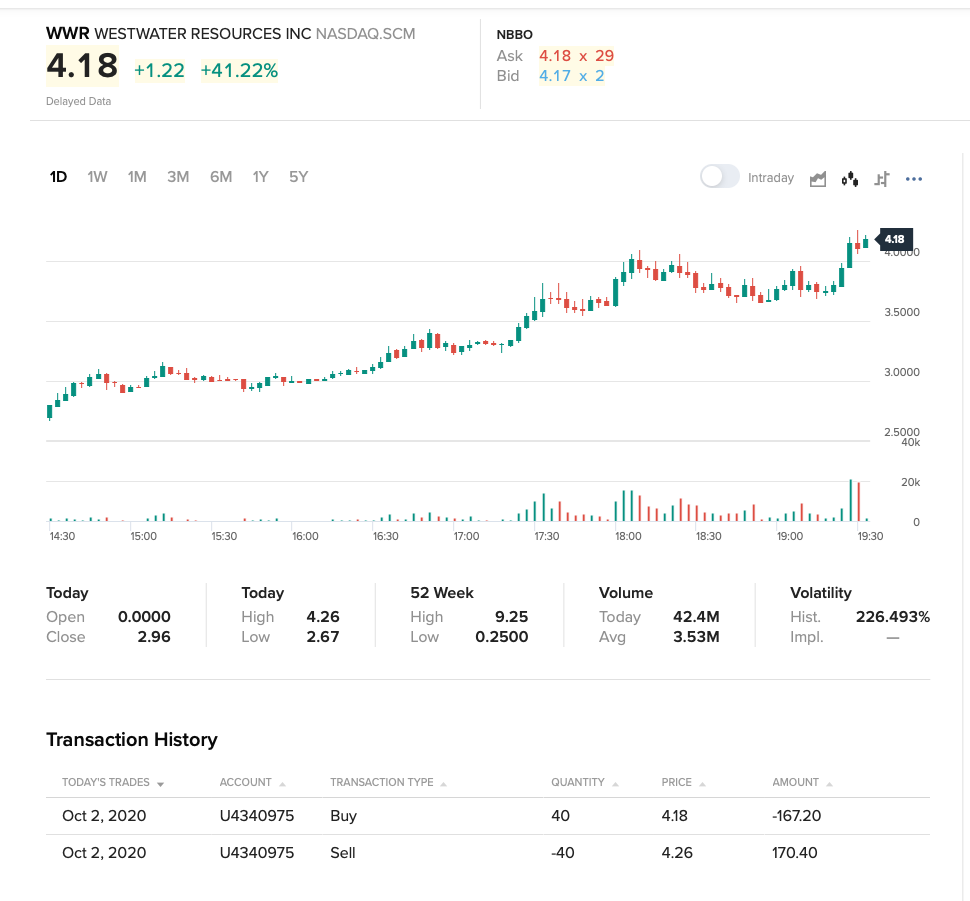Select the 1W time range

pos(97,177)
